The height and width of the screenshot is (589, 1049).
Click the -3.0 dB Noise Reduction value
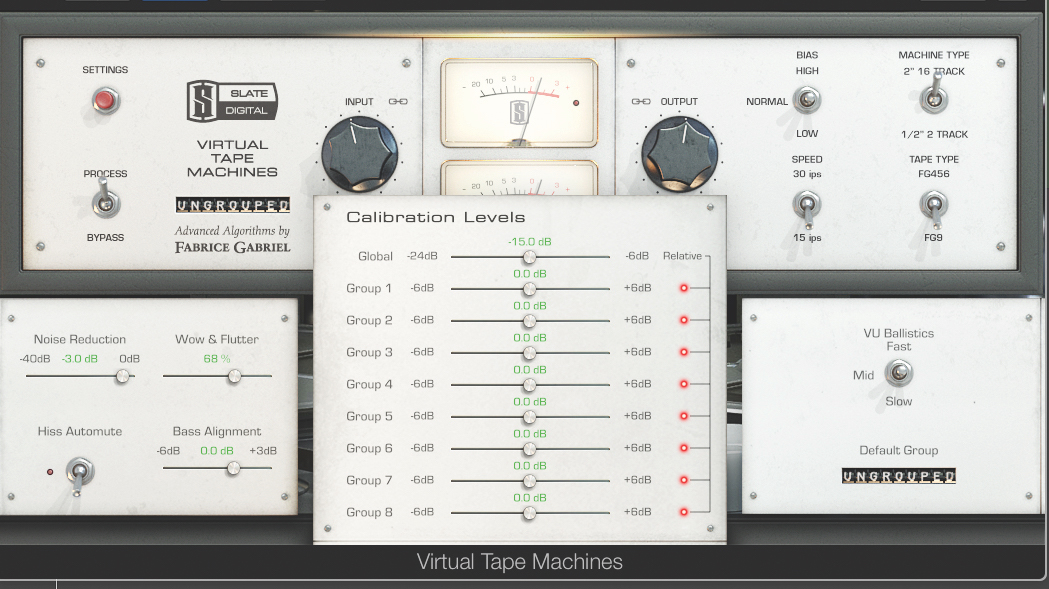(x=80, y=359)
